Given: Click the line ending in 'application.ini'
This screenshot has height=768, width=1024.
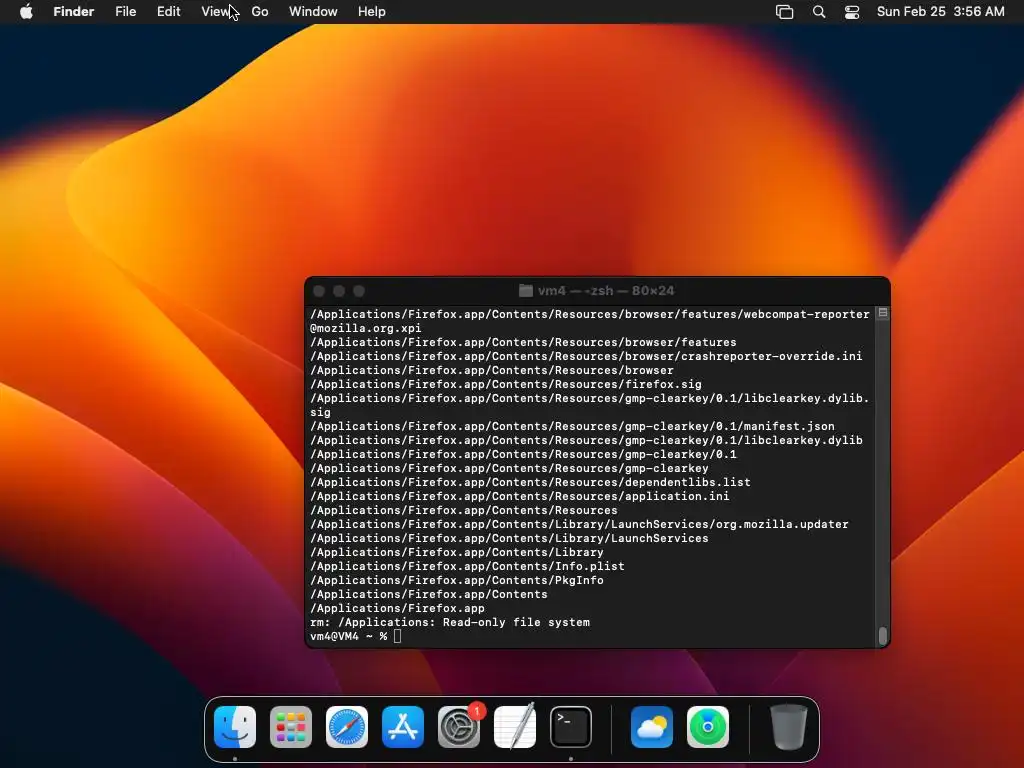Looking at the screenshot, I should 520,496.
